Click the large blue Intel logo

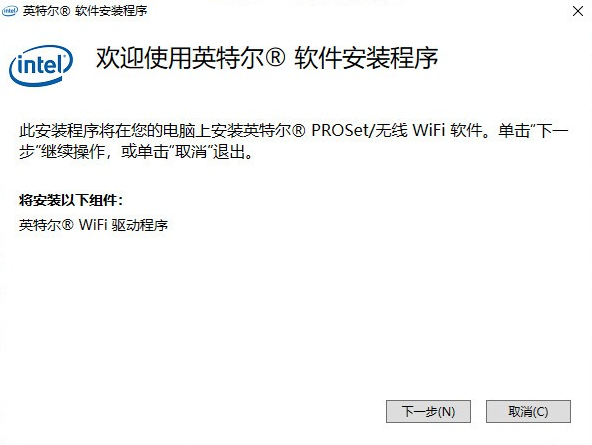tap(41, 66)
